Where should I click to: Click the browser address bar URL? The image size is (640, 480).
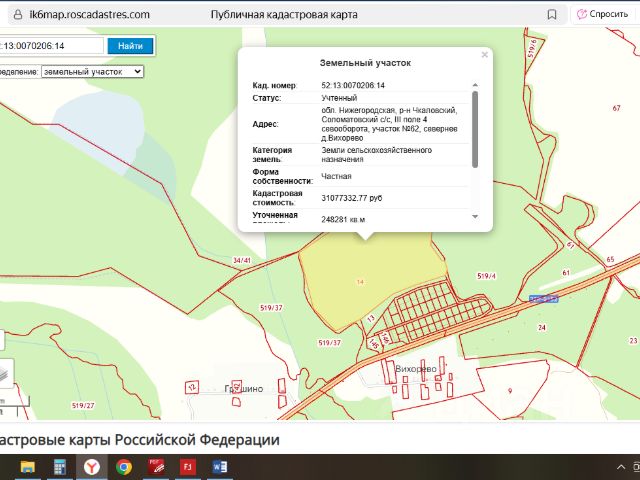90,15
